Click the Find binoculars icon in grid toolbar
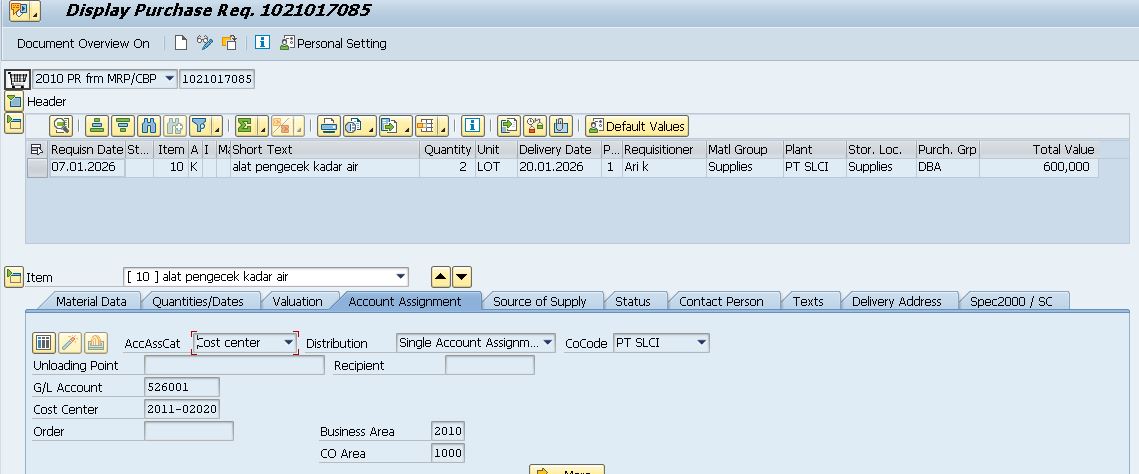 [149, 126]
